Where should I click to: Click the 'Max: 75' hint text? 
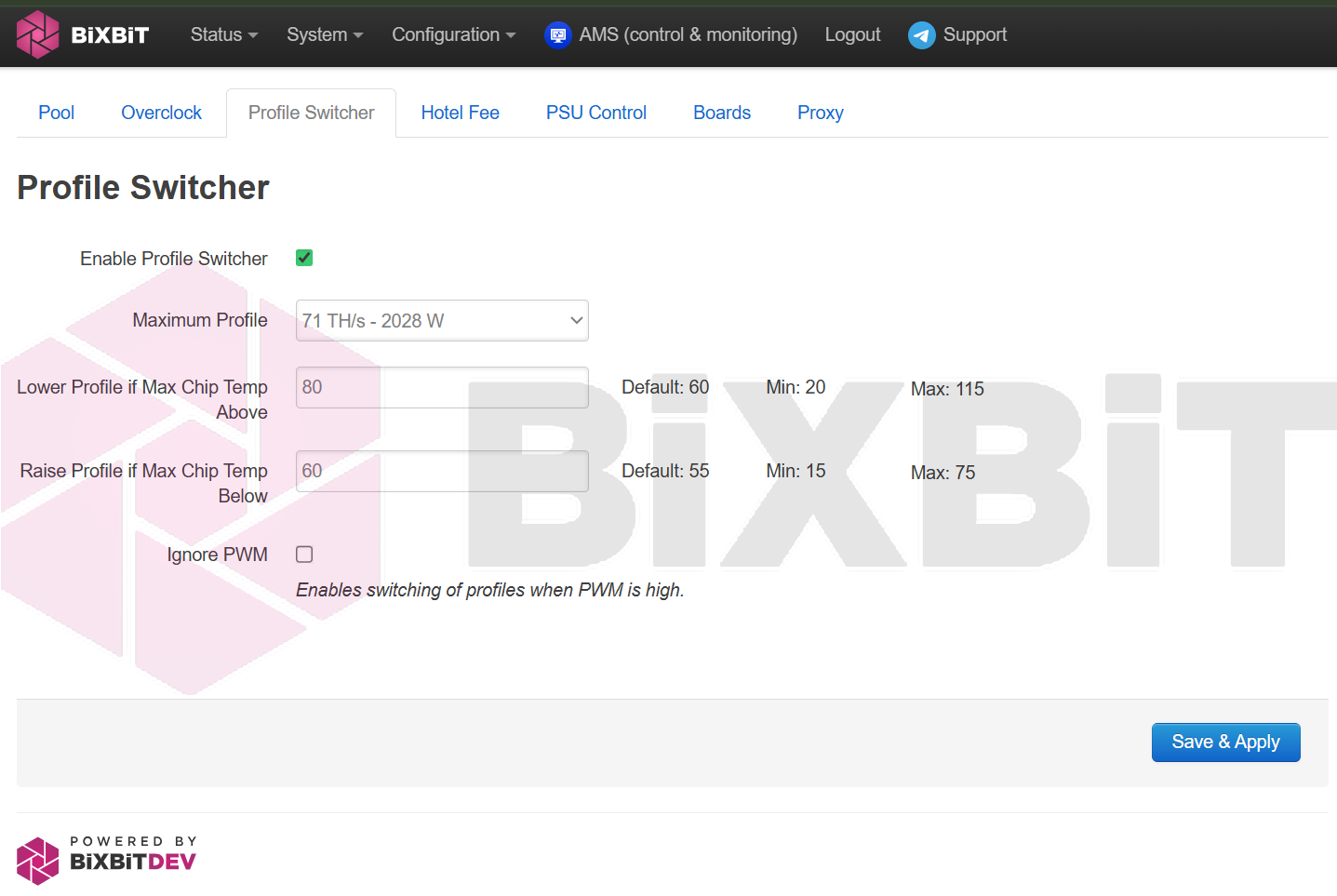coord(943,473)
